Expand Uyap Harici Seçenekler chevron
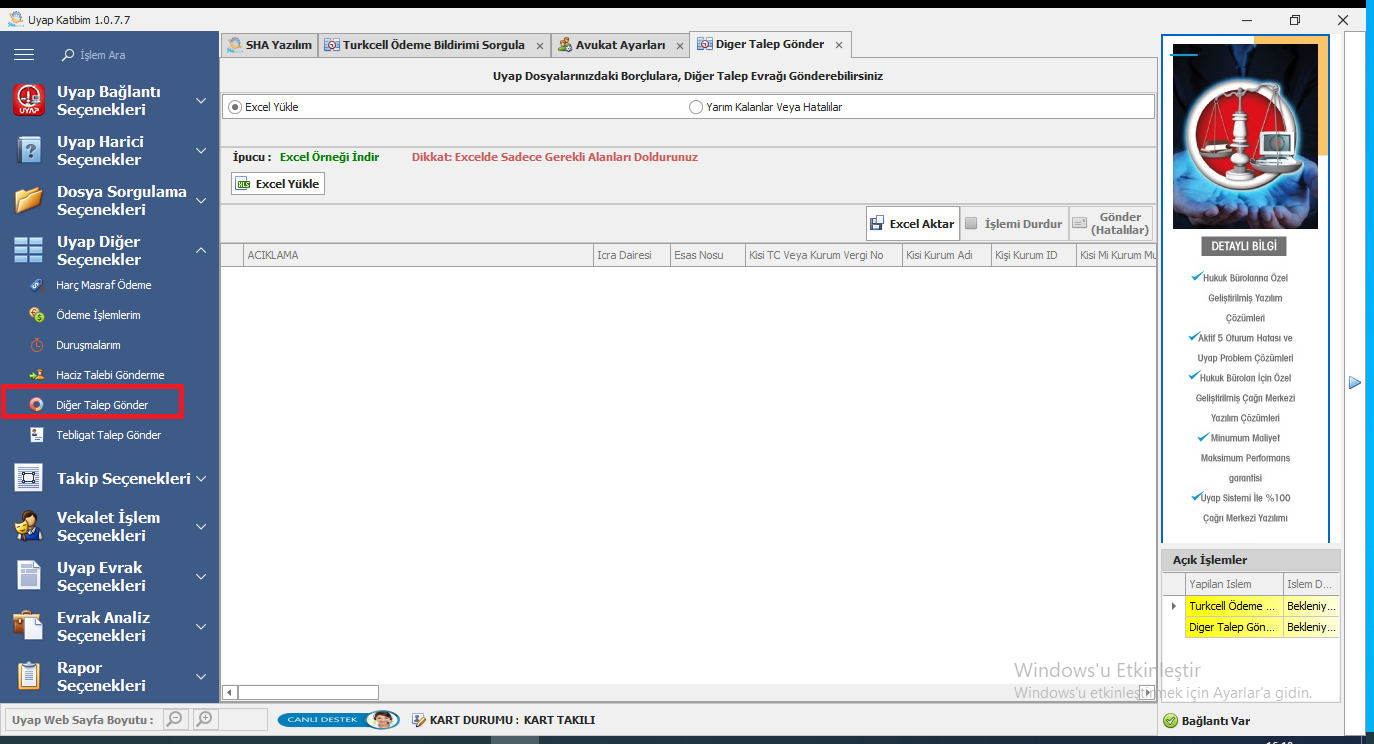Screen dimensions: 1374x744 pos(201,151)
